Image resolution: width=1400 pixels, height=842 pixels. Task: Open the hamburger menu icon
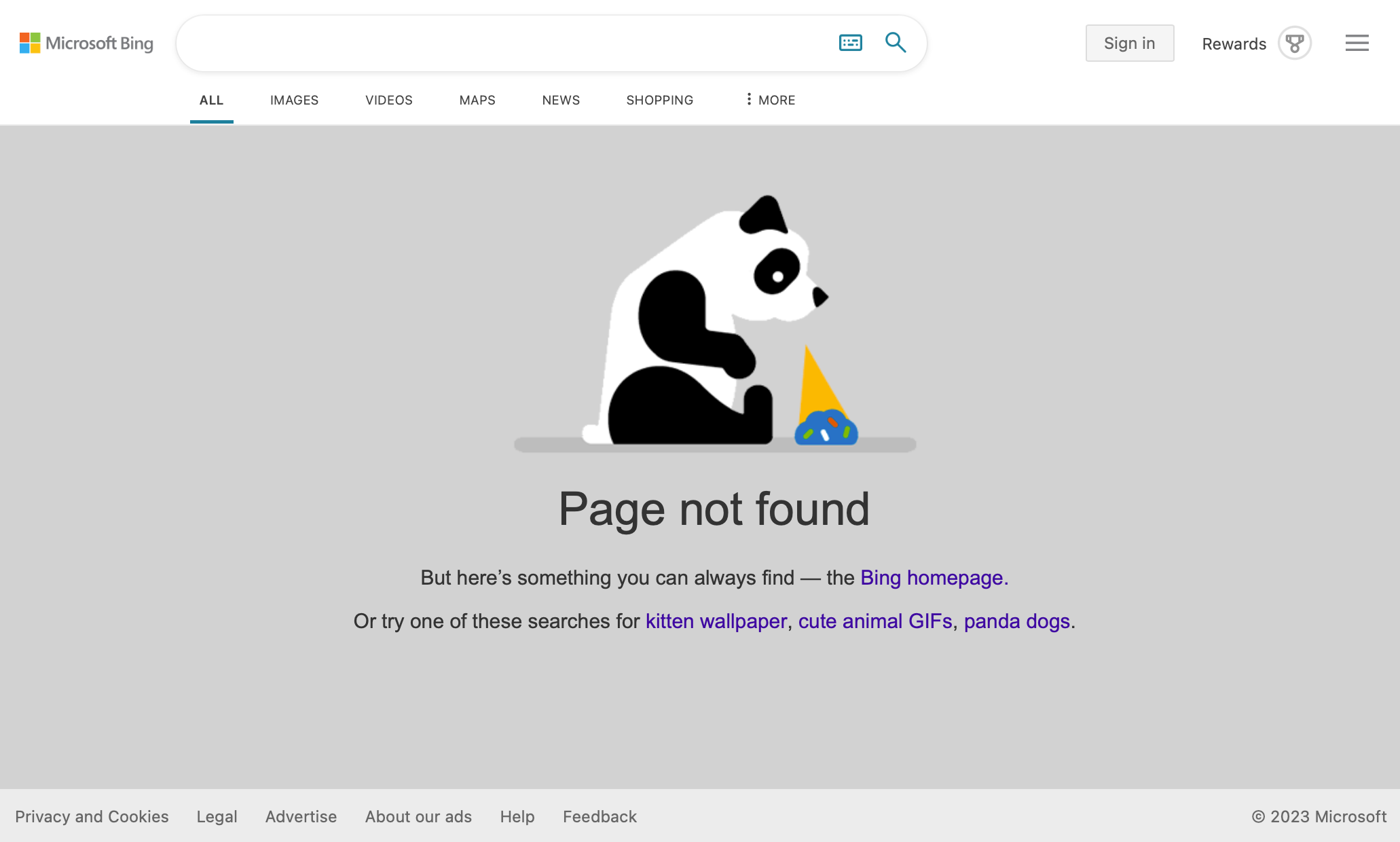pos(1357,43)
